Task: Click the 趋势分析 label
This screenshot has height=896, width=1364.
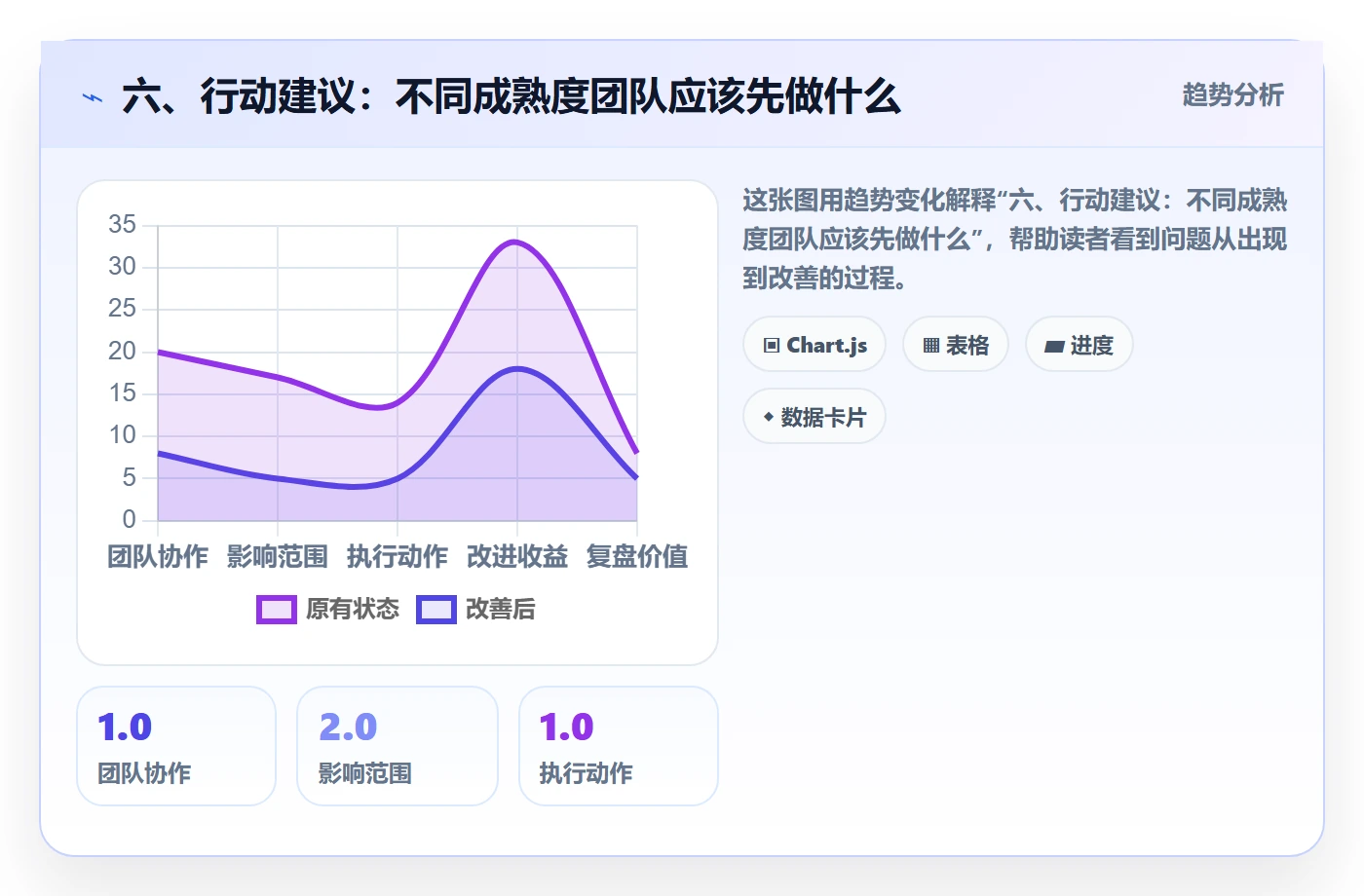Action: pyautogui.click(x=1232, y=95)
